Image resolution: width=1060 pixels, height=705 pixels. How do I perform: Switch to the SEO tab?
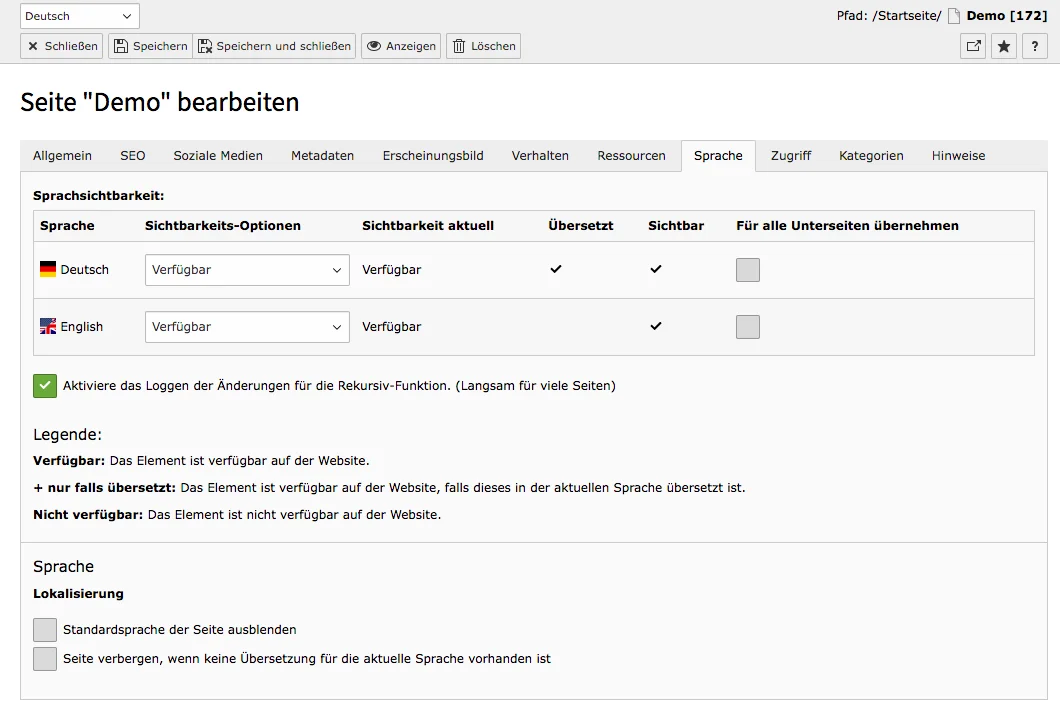point(132,155)
